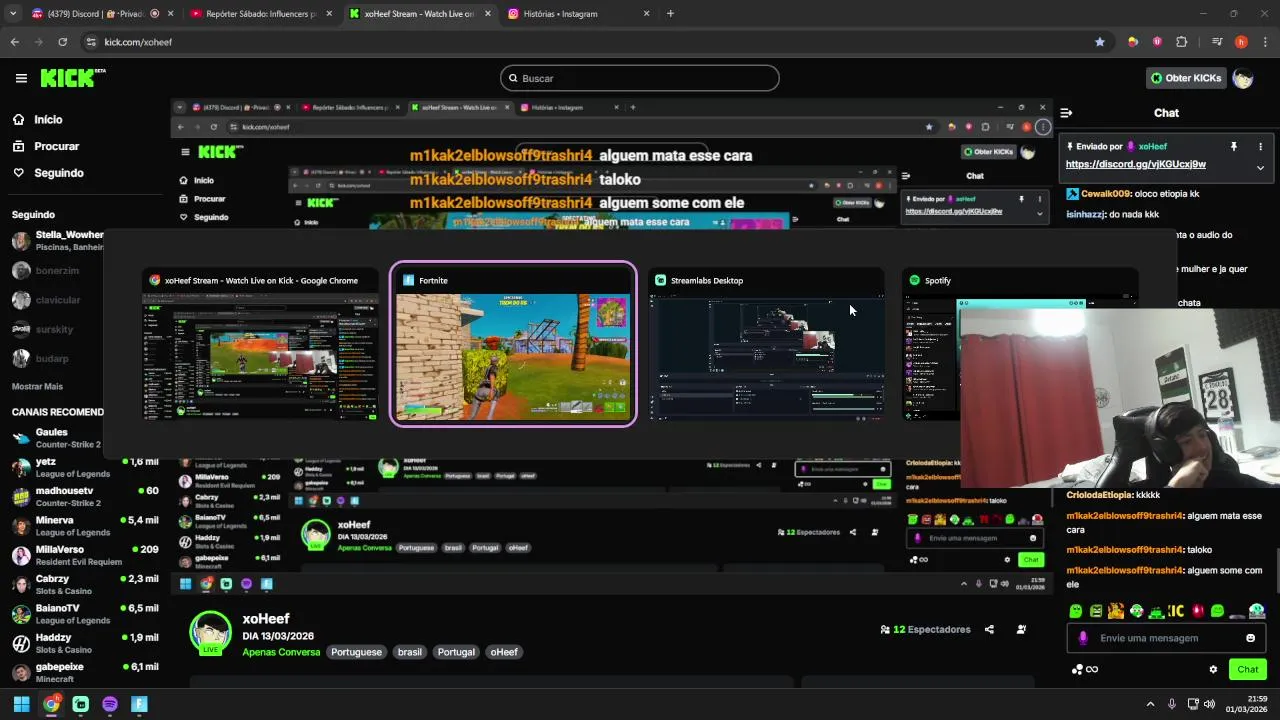The image size is (1280, 720).
Task: Open the Chrome profile h avatar
Action: pyautogui.click(x=1241, y=42)
